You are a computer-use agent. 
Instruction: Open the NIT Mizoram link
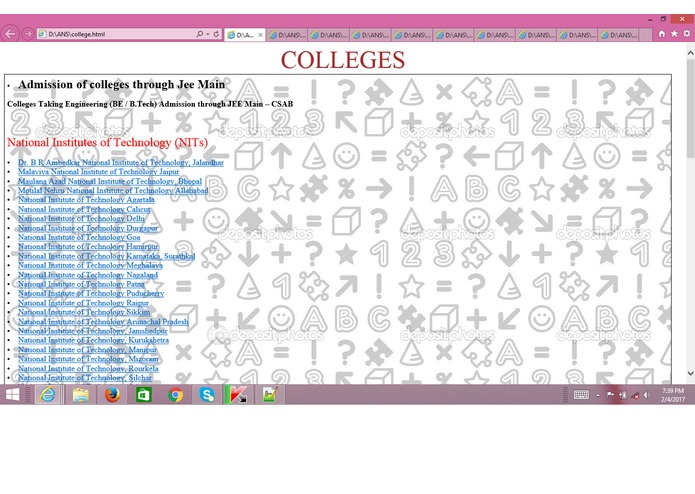point(88,359)
